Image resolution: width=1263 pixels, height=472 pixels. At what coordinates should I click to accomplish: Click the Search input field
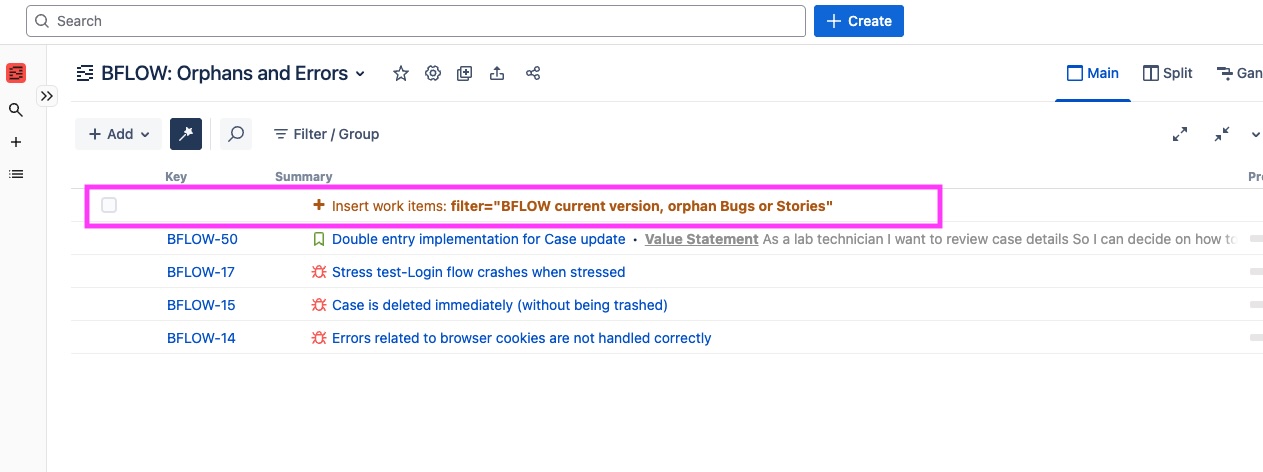click(415, 21)
